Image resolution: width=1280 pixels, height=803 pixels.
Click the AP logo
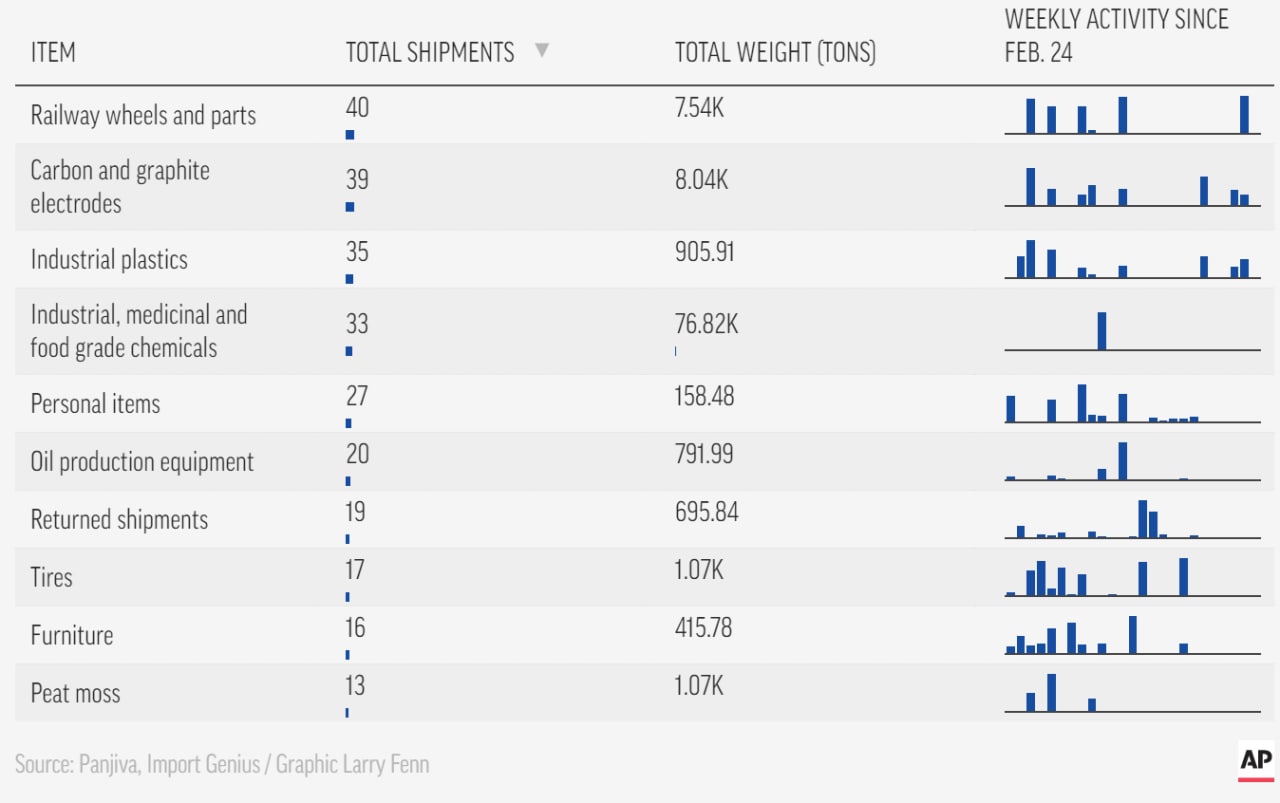click(x=1256, y=761)
